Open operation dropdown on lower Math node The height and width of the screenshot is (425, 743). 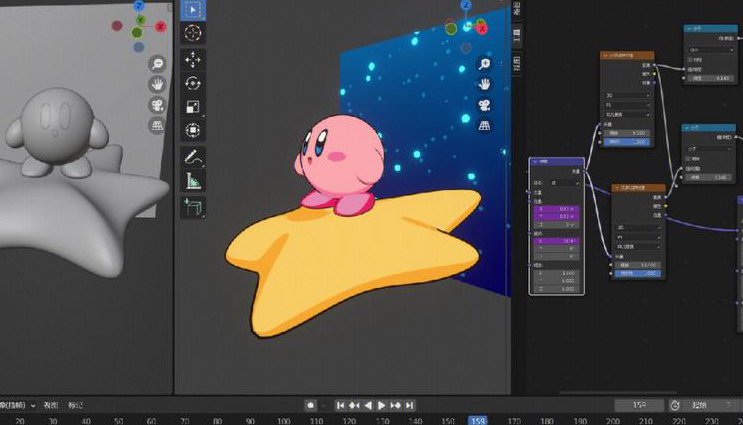709,149
